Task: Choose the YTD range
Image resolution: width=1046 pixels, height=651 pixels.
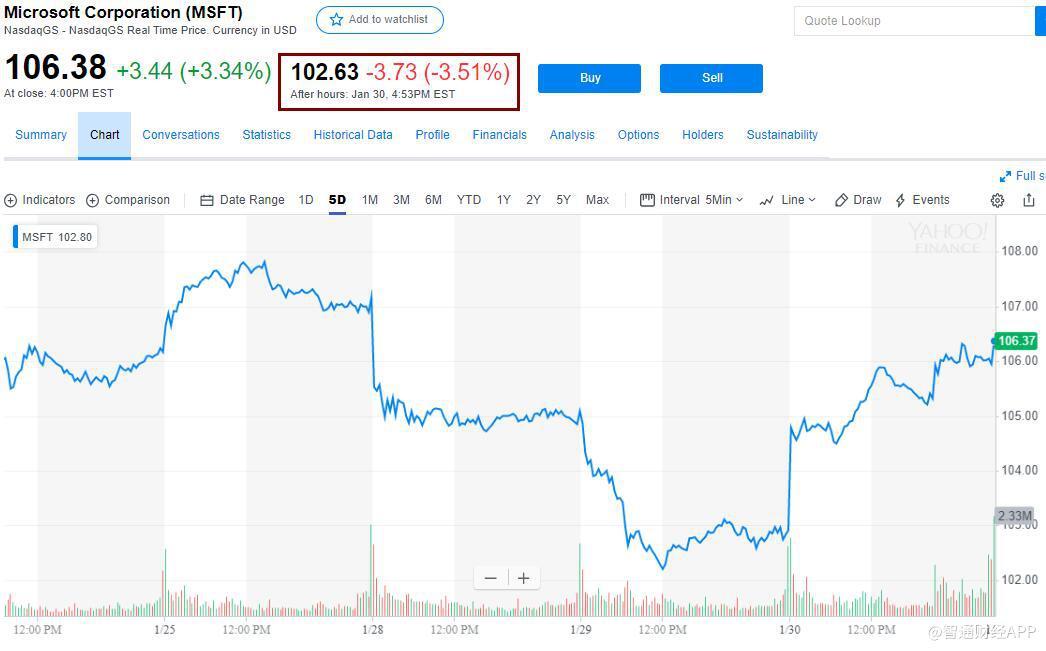Action: (469, 200)
